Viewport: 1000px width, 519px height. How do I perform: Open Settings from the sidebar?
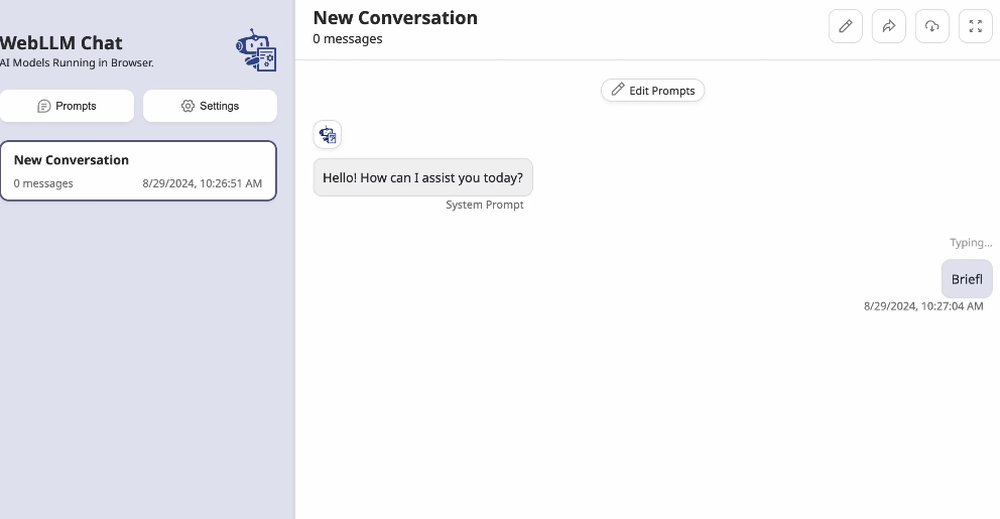coord(210,106)
